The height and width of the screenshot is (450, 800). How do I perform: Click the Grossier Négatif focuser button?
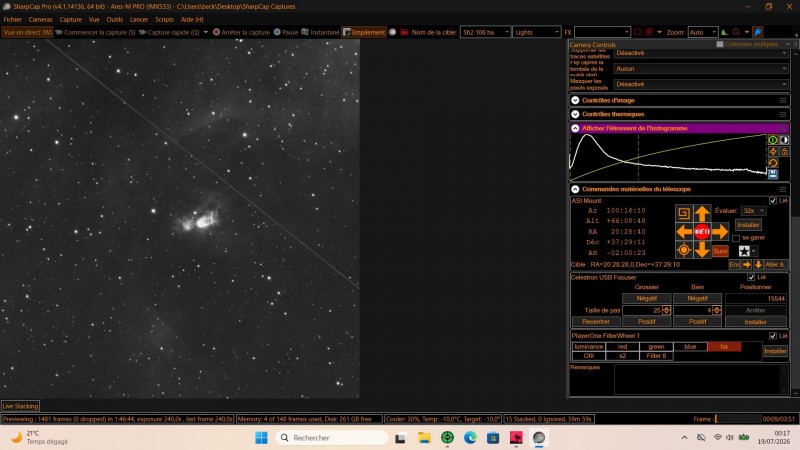point(646,298)
